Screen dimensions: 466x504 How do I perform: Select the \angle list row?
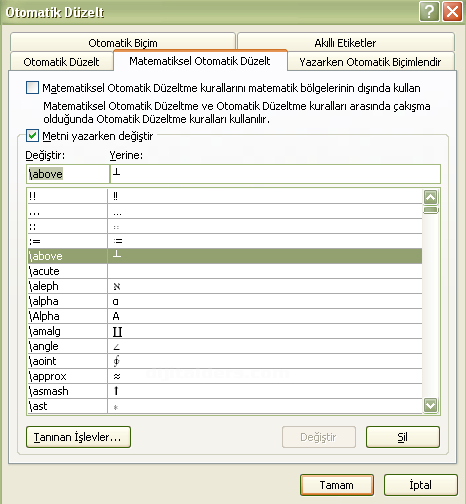(225, 346)
